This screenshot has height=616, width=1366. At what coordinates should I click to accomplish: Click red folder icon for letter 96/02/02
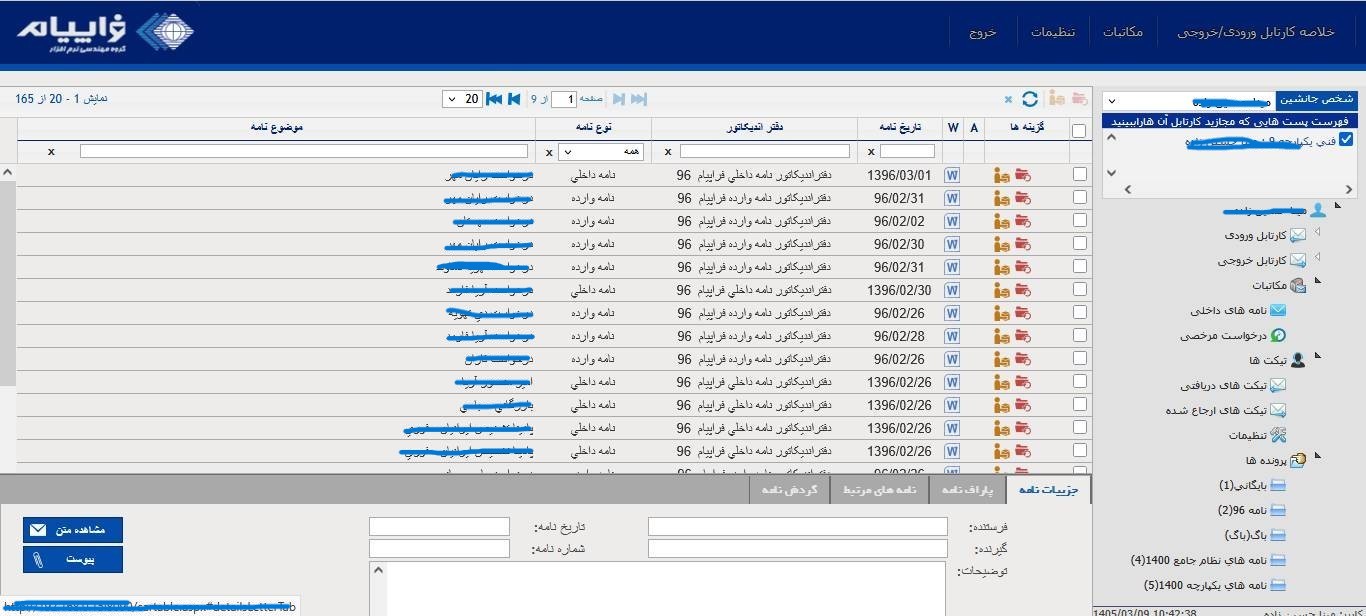(1022, 221)
